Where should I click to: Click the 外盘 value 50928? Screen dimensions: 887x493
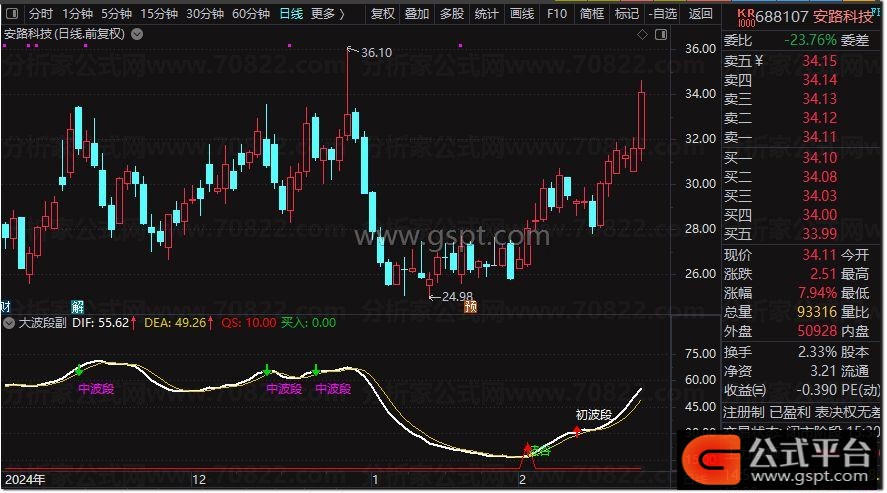pos(817,331)
